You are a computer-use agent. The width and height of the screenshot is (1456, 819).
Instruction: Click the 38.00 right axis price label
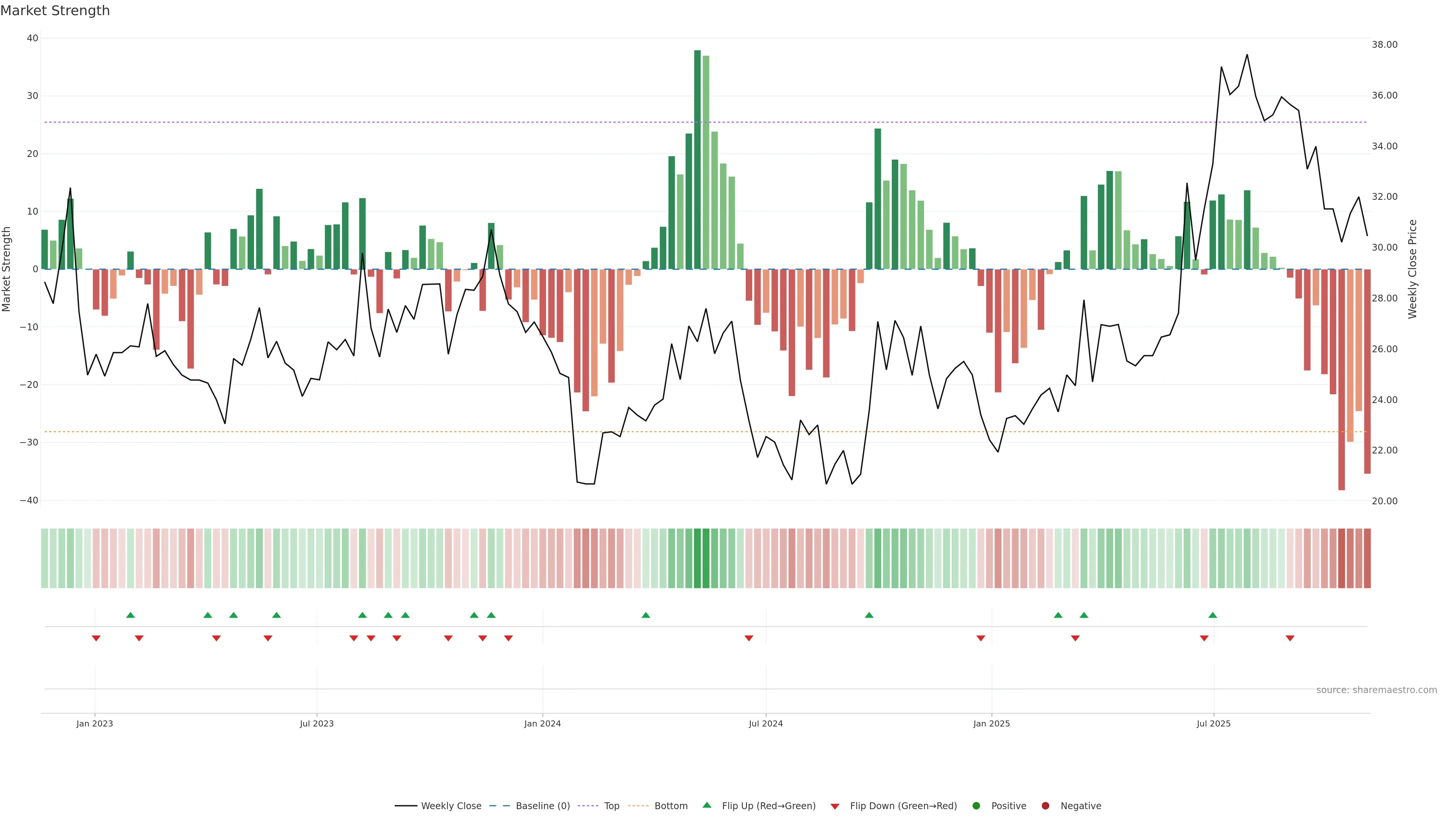coord(1384,45)
